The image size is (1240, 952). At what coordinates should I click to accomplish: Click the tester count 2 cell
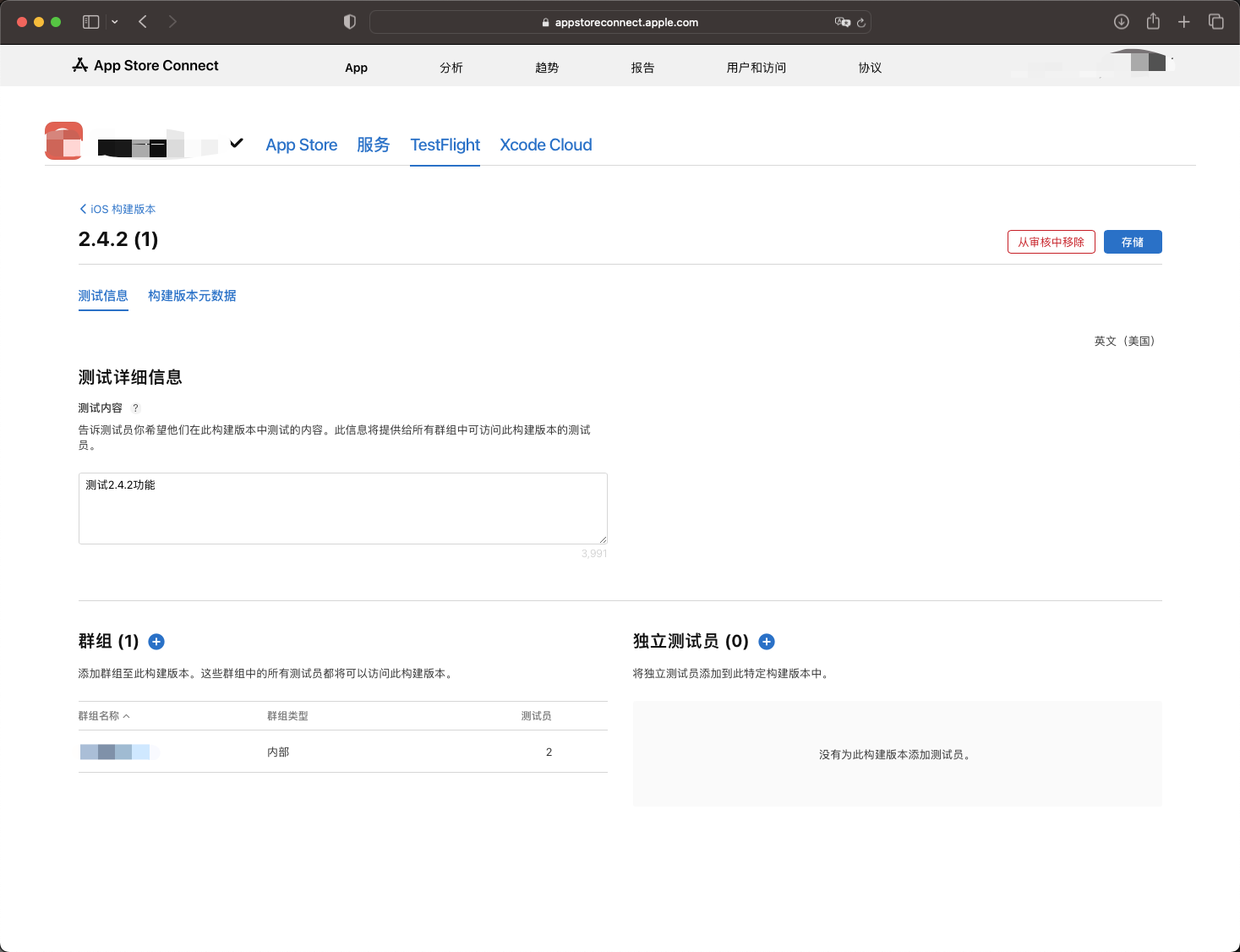coord(549,752)
